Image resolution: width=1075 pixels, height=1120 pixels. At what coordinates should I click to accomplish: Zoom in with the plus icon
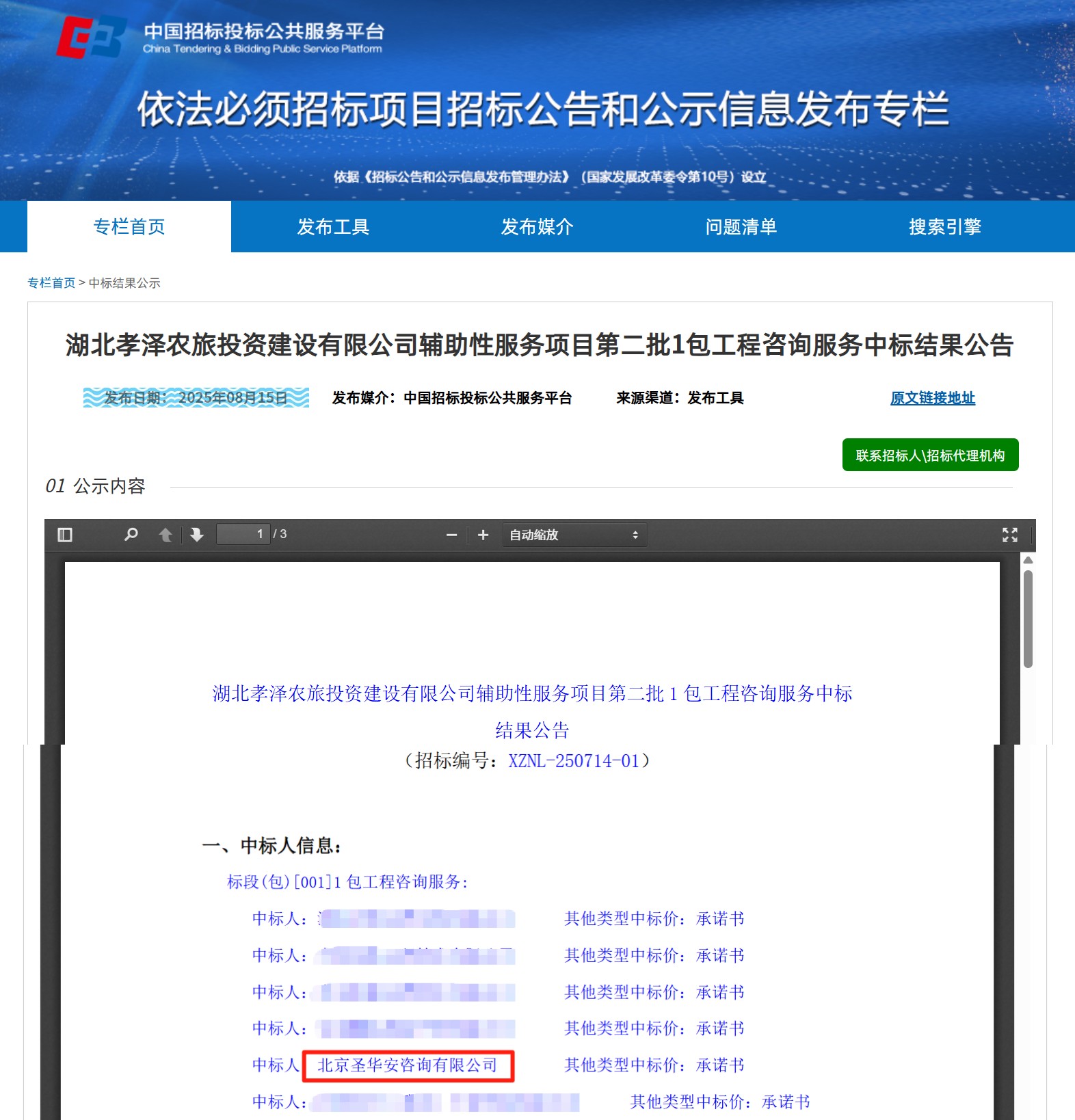pos(483,535)
